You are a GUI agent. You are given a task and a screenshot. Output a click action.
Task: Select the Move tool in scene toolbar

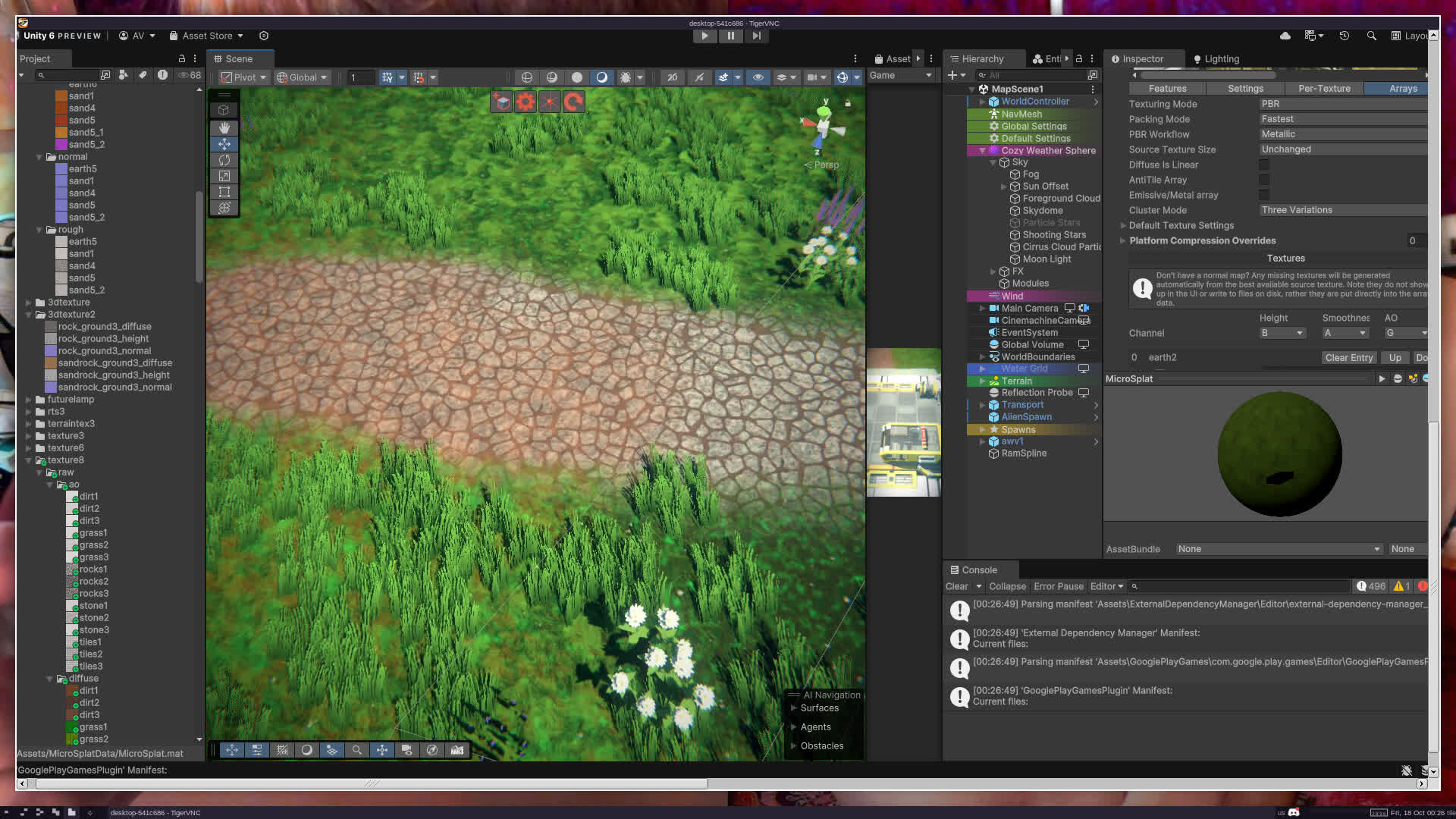(224, 143)
